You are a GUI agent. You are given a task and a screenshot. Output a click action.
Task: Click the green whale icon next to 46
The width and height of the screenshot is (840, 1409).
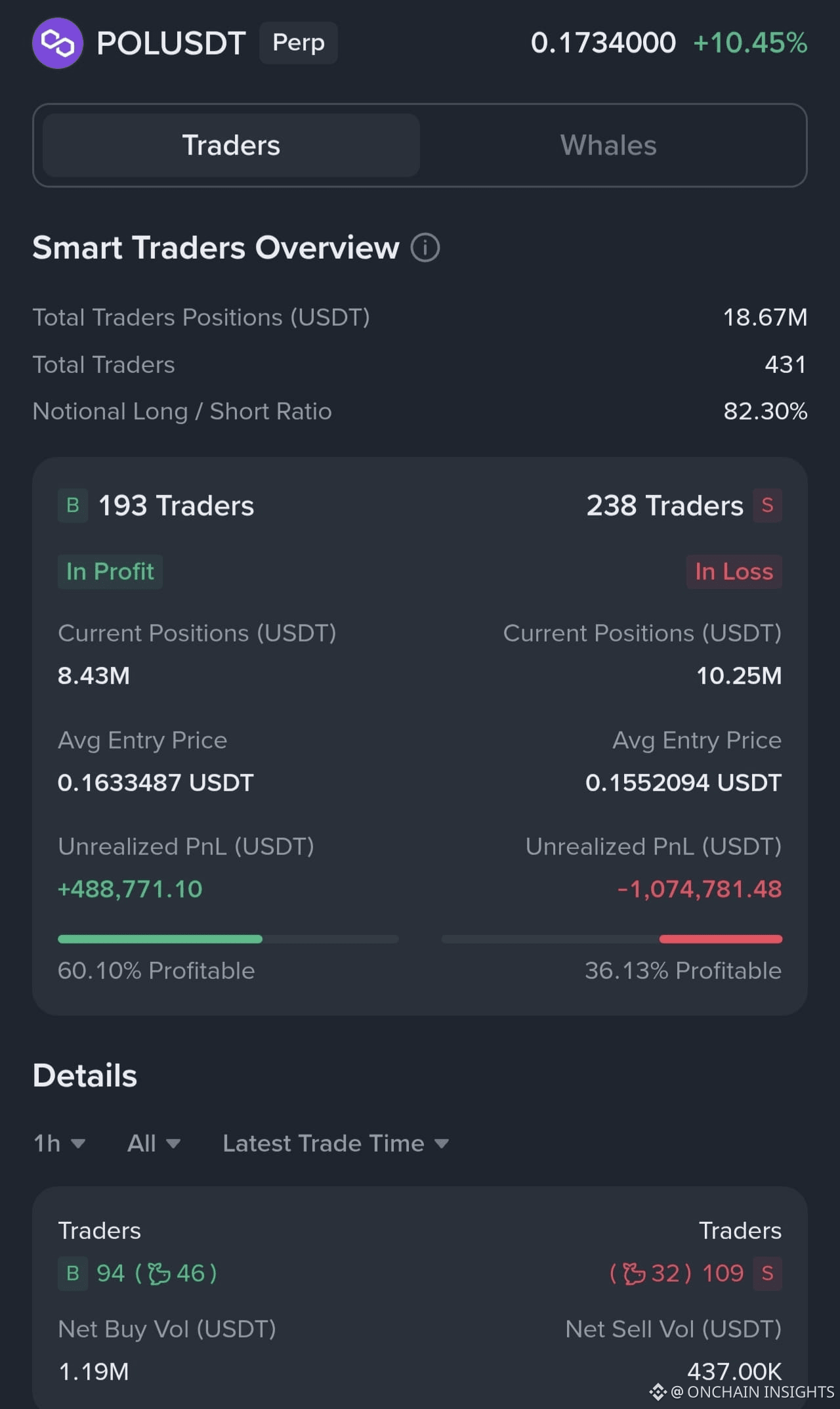pyautogui.click(x=159, y=1274)
